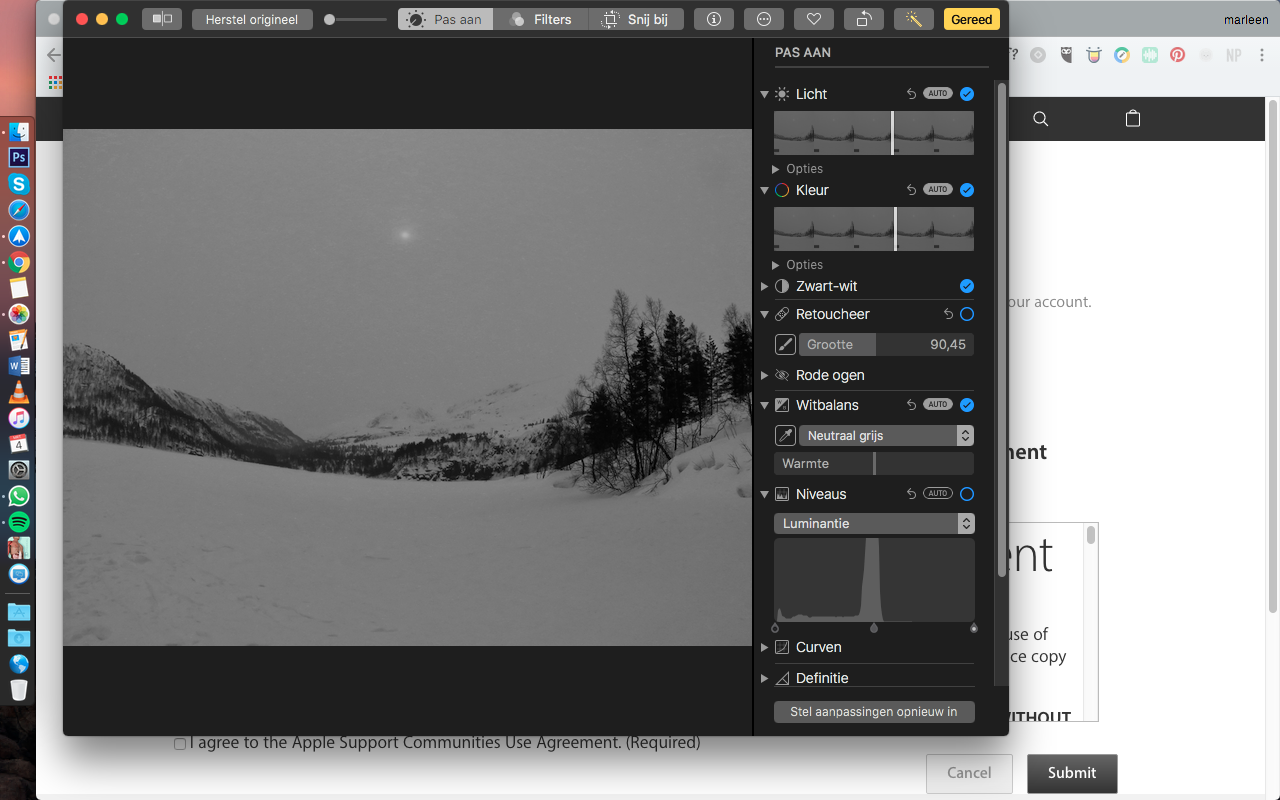1280x800 pixels.
Task: Rotate the photo with the rotate icon
Action: [x=864, y=19]
